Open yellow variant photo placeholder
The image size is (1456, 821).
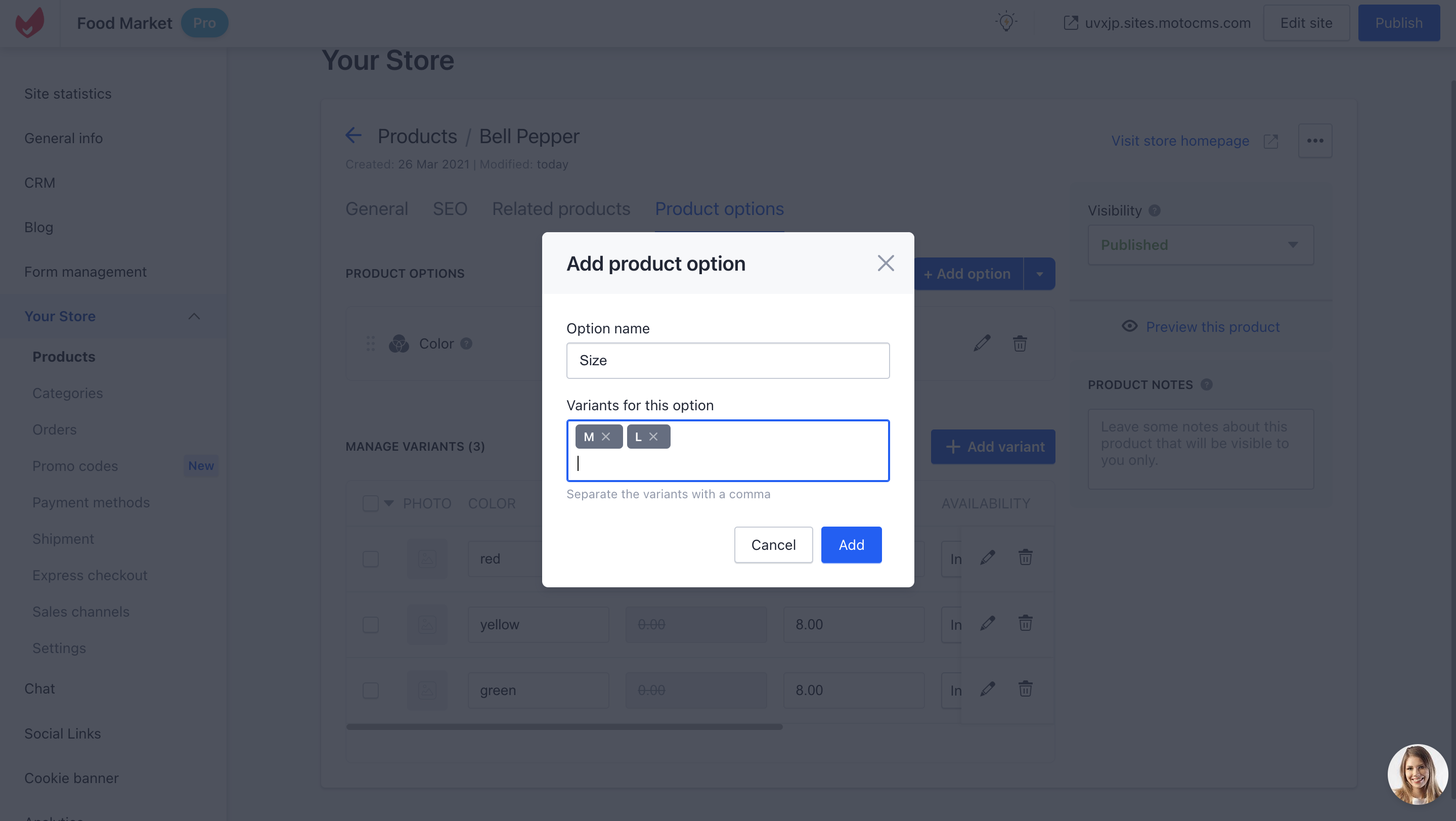point(427,624)
